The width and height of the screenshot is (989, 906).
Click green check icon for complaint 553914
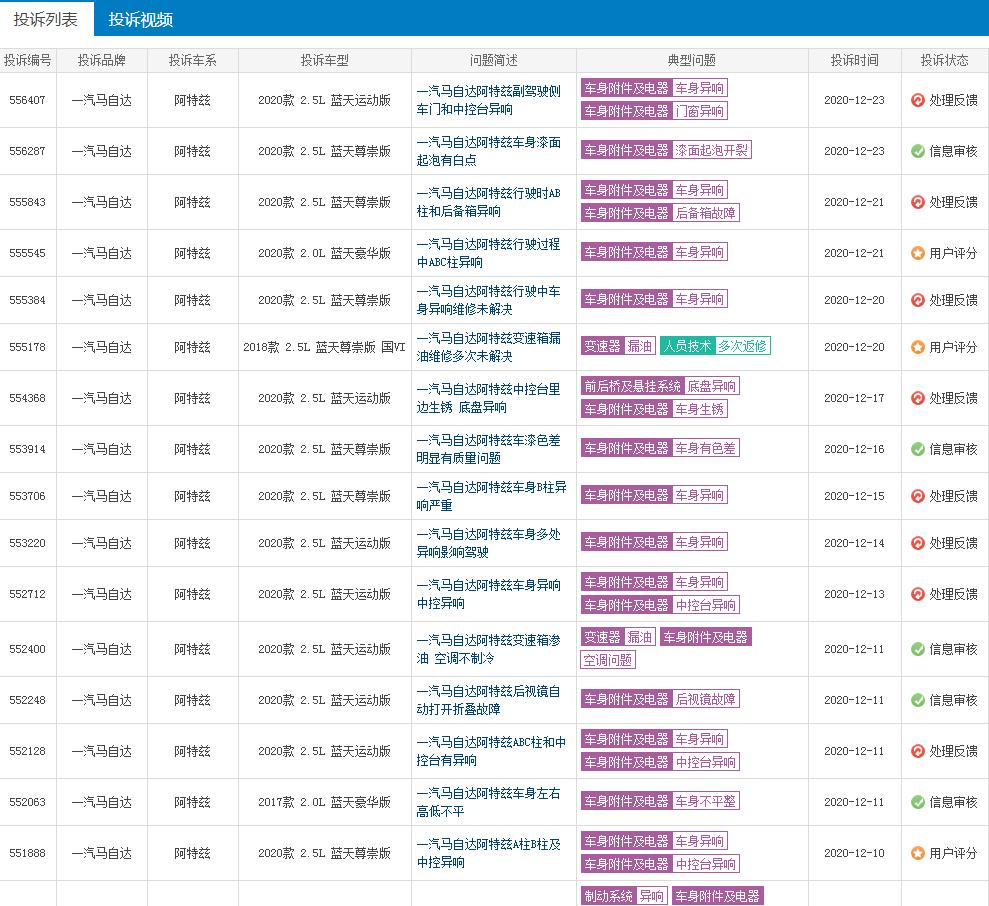point(917,449)
